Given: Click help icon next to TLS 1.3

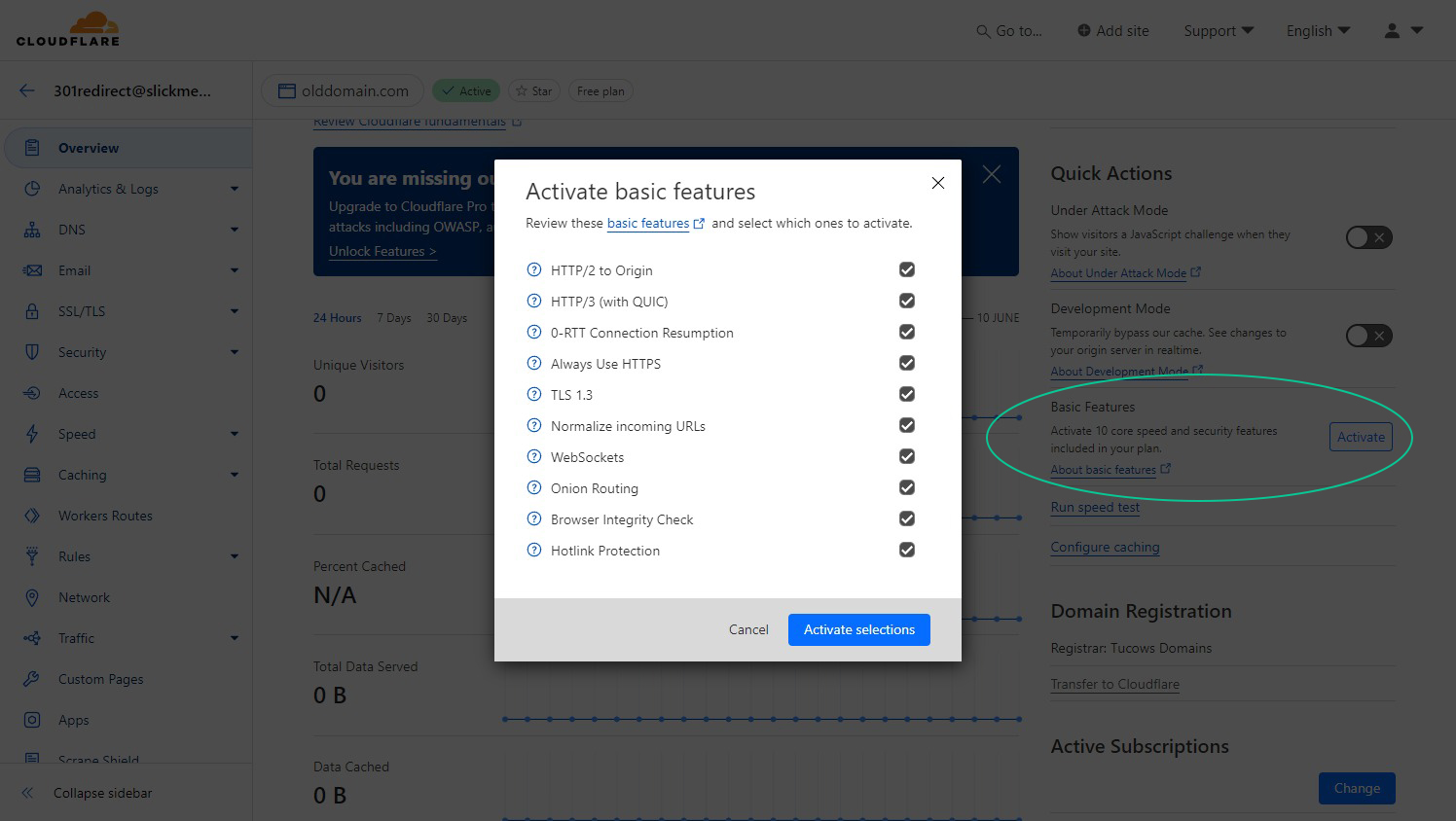Looking at the screenshot, I should pos(533,394).
